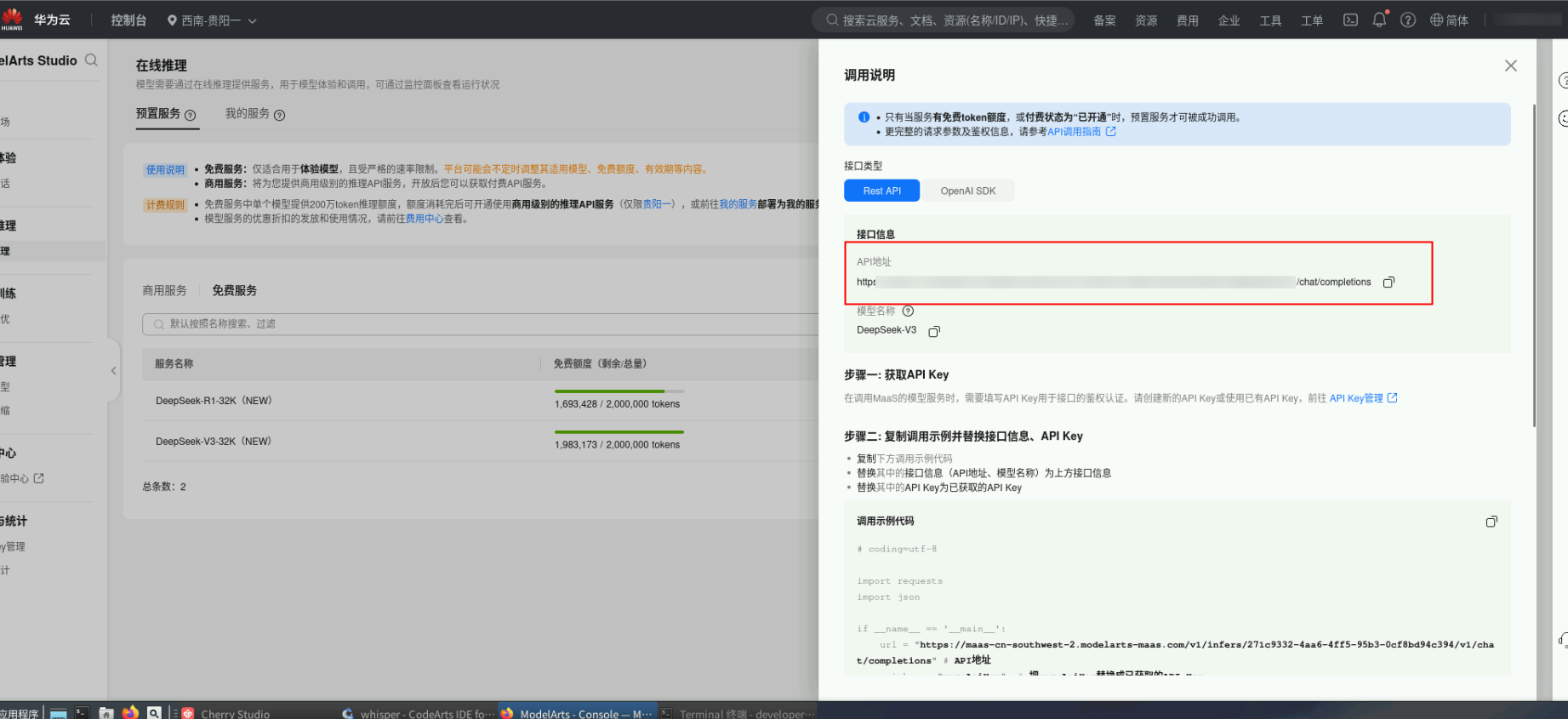1568x719 pixels.
Task: Open the 备案 top menu
Action: (1104, 20)
